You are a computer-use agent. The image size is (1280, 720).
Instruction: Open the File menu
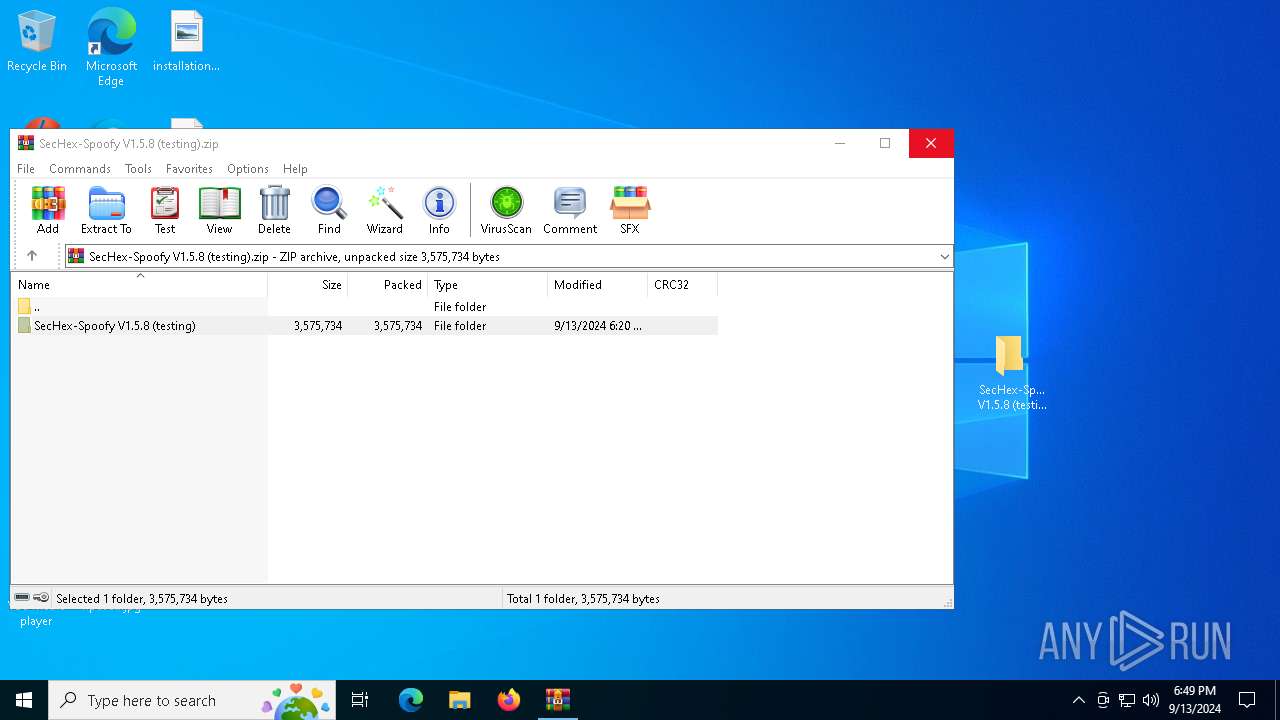click(26, 169)
